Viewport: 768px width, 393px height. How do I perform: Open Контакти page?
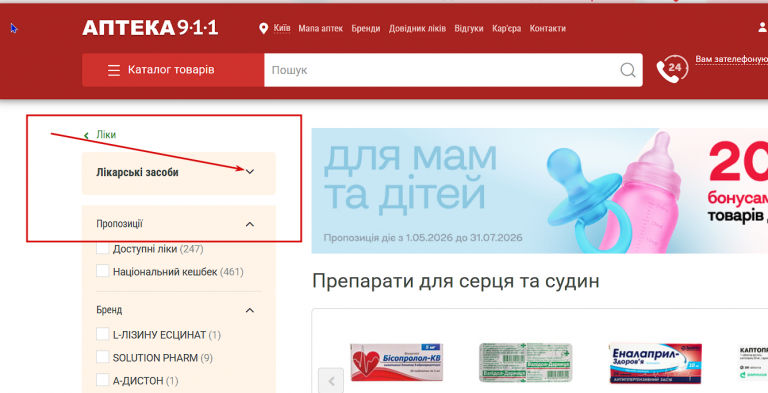click(x=548, y=28)
